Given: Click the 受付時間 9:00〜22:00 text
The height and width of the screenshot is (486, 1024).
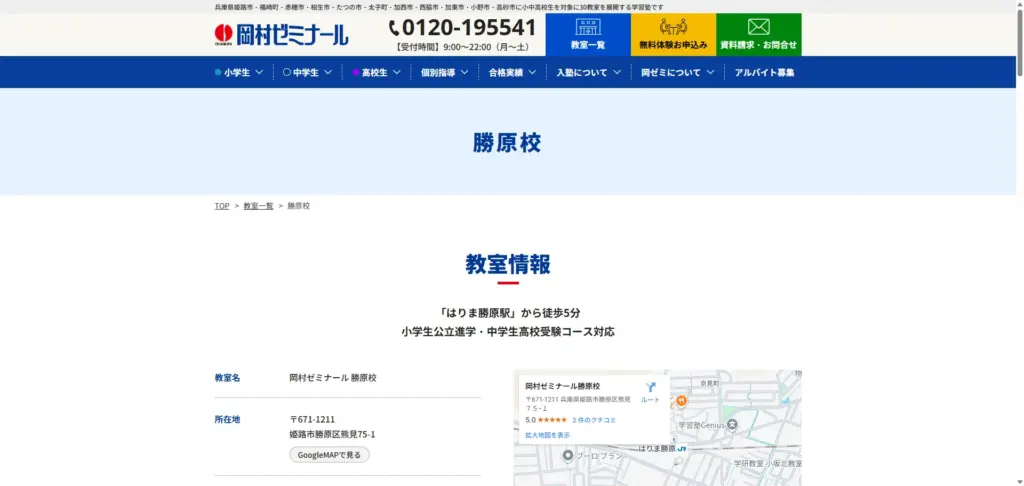Looking at the screenshot, I should pyautogui.click(x=462, y=47).
